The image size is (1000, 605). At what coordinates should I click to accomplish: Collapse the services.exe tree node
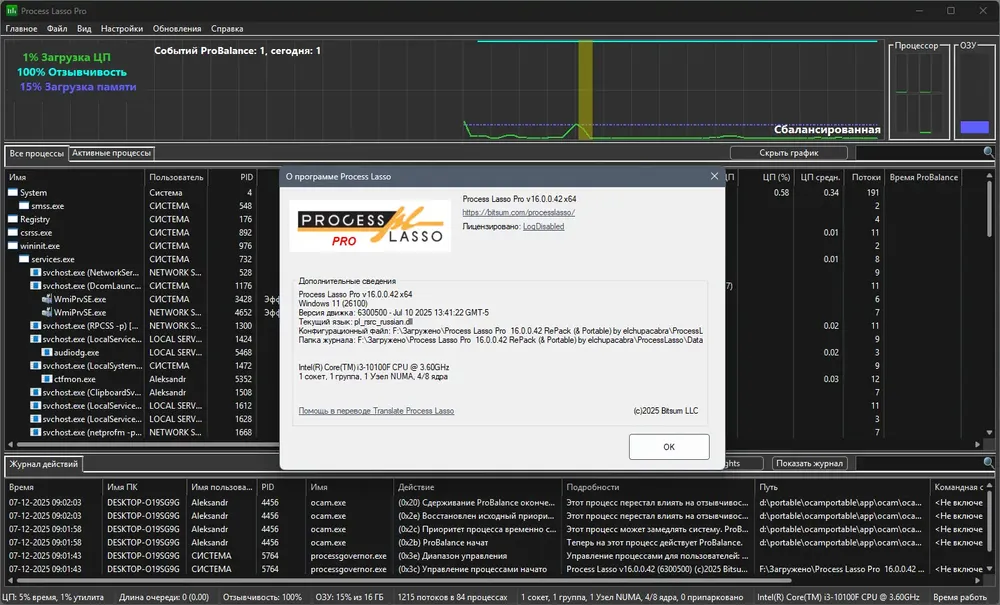(x=24, y=259)
